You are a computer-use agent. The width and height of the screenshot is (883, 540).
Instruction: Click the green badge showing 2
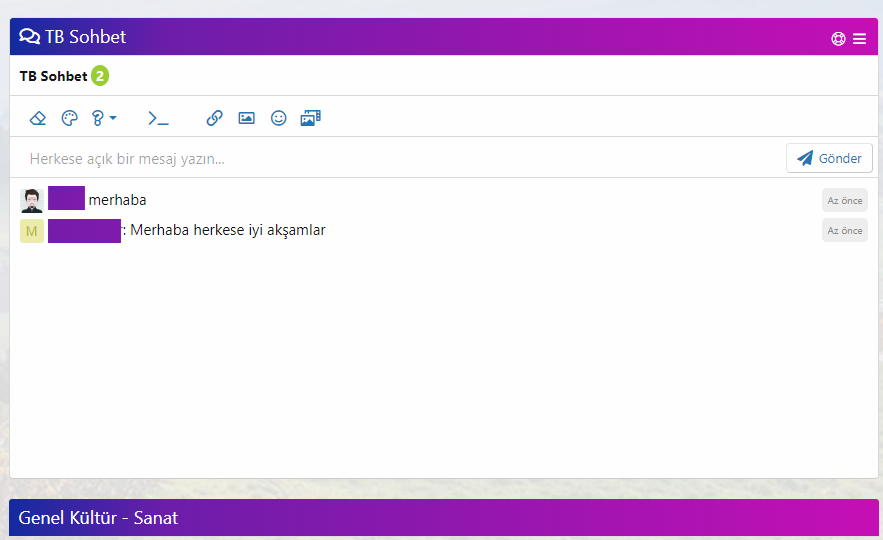pos(100,75)
